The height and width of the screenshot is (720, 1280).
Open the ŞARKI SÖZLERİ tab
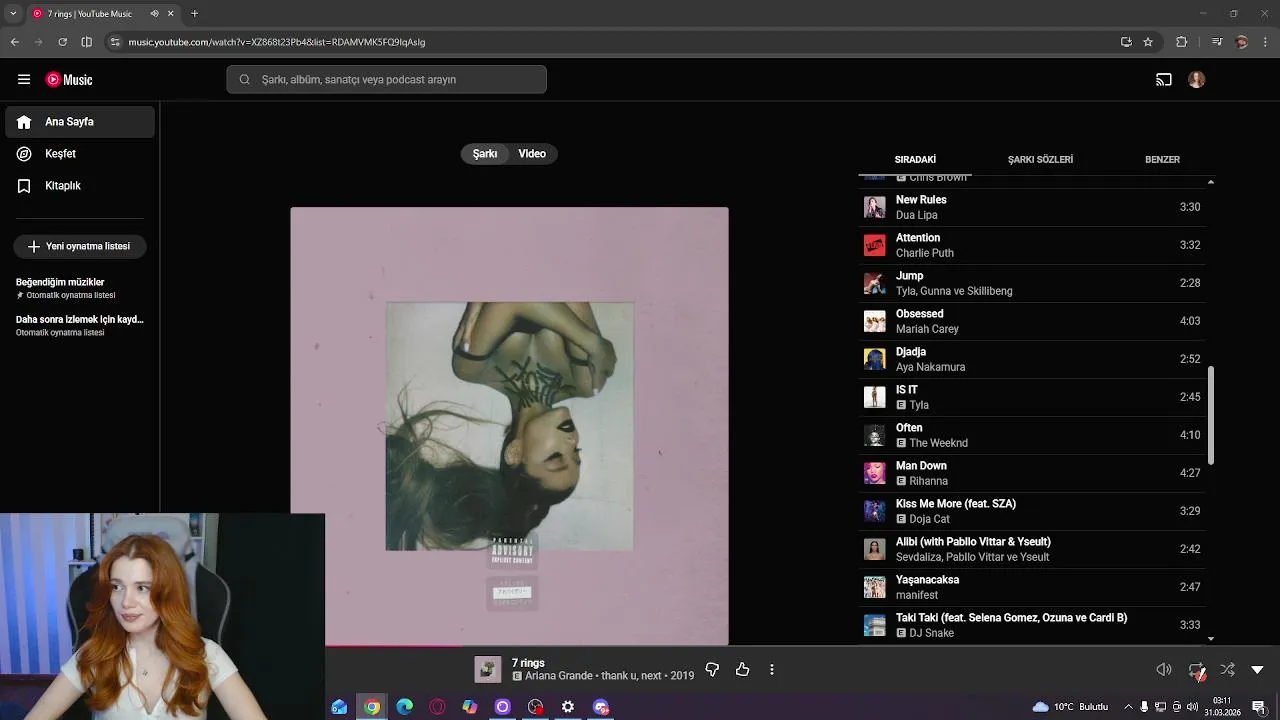coord(1040,160)
